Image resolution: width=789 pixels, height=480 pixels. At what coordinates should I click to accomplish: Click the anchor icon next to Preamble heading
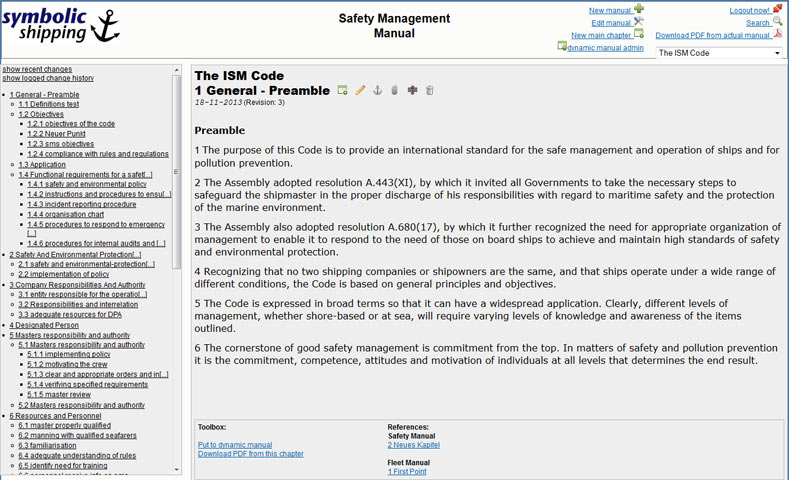pyautogui.click(x=377, y=91)
